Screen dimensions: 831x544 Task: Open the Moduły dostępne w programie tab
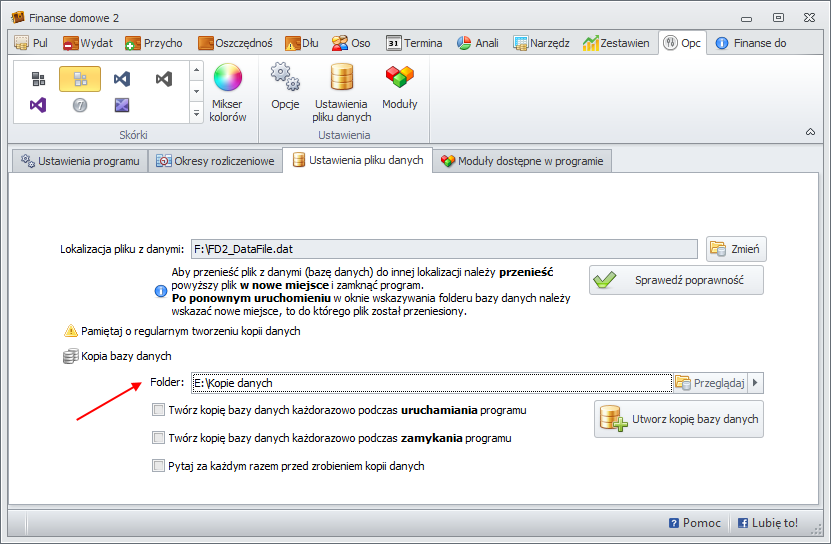521,161
